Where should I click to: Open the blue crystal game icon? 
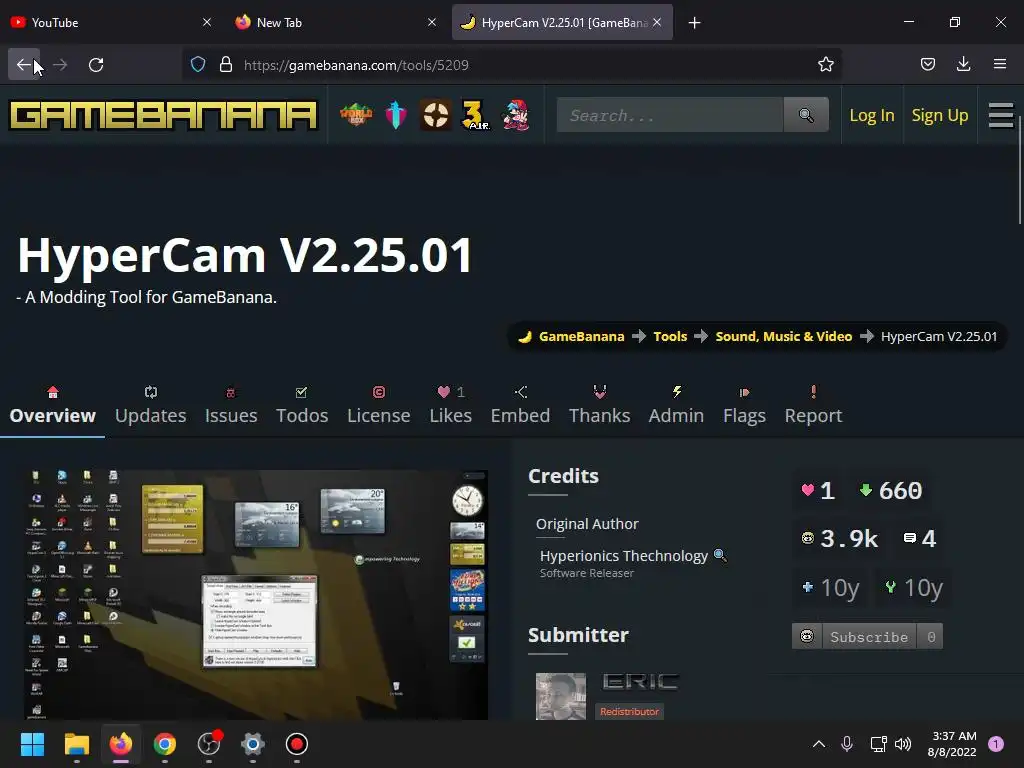point(396,115)
